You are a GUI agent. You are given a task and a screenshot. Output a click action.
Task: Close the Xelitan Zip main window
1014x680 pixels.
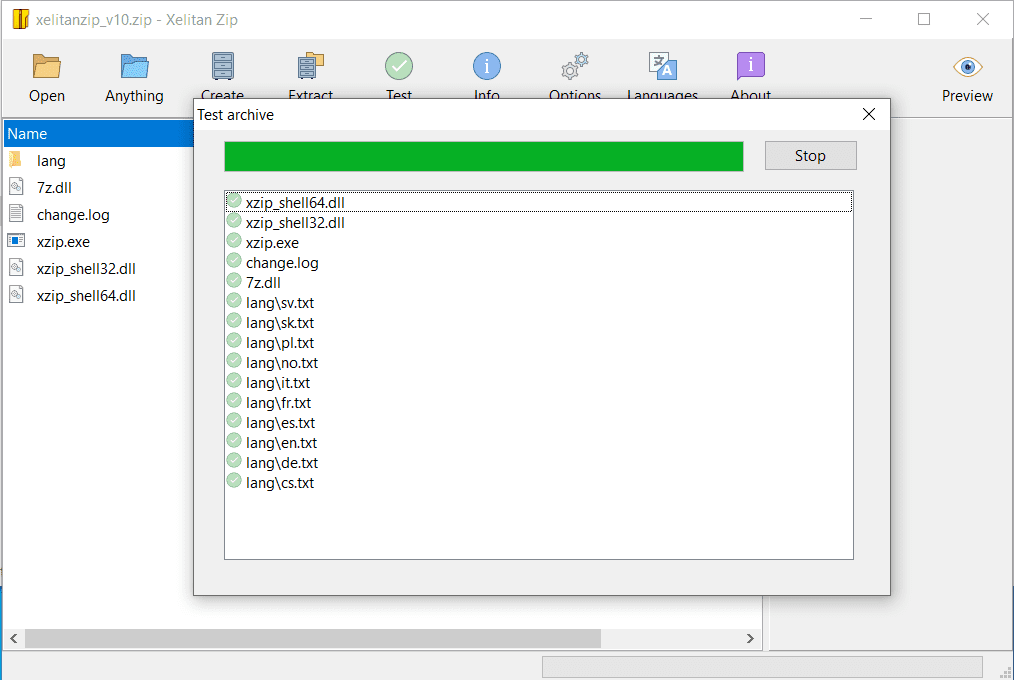coord(983,19)
